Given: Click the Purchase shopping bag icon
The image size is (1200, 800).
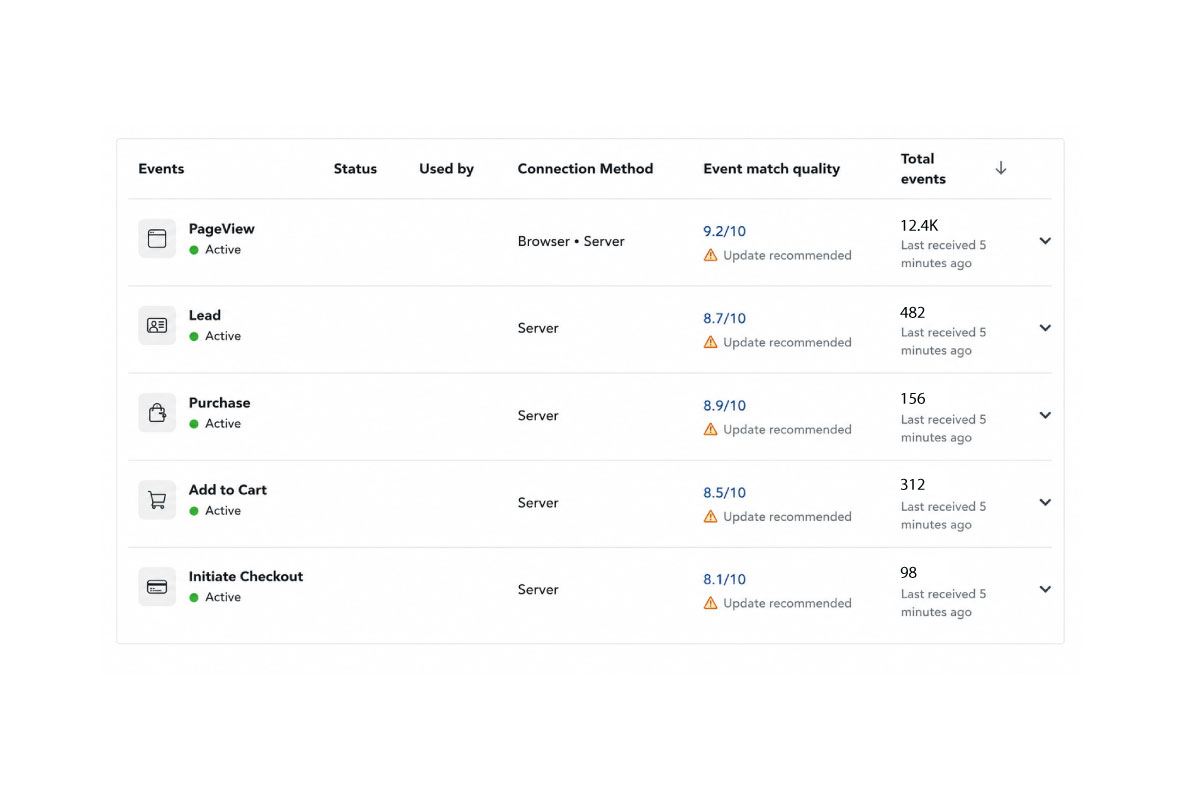Looking at the screenshot, I should tap(157, 413).
